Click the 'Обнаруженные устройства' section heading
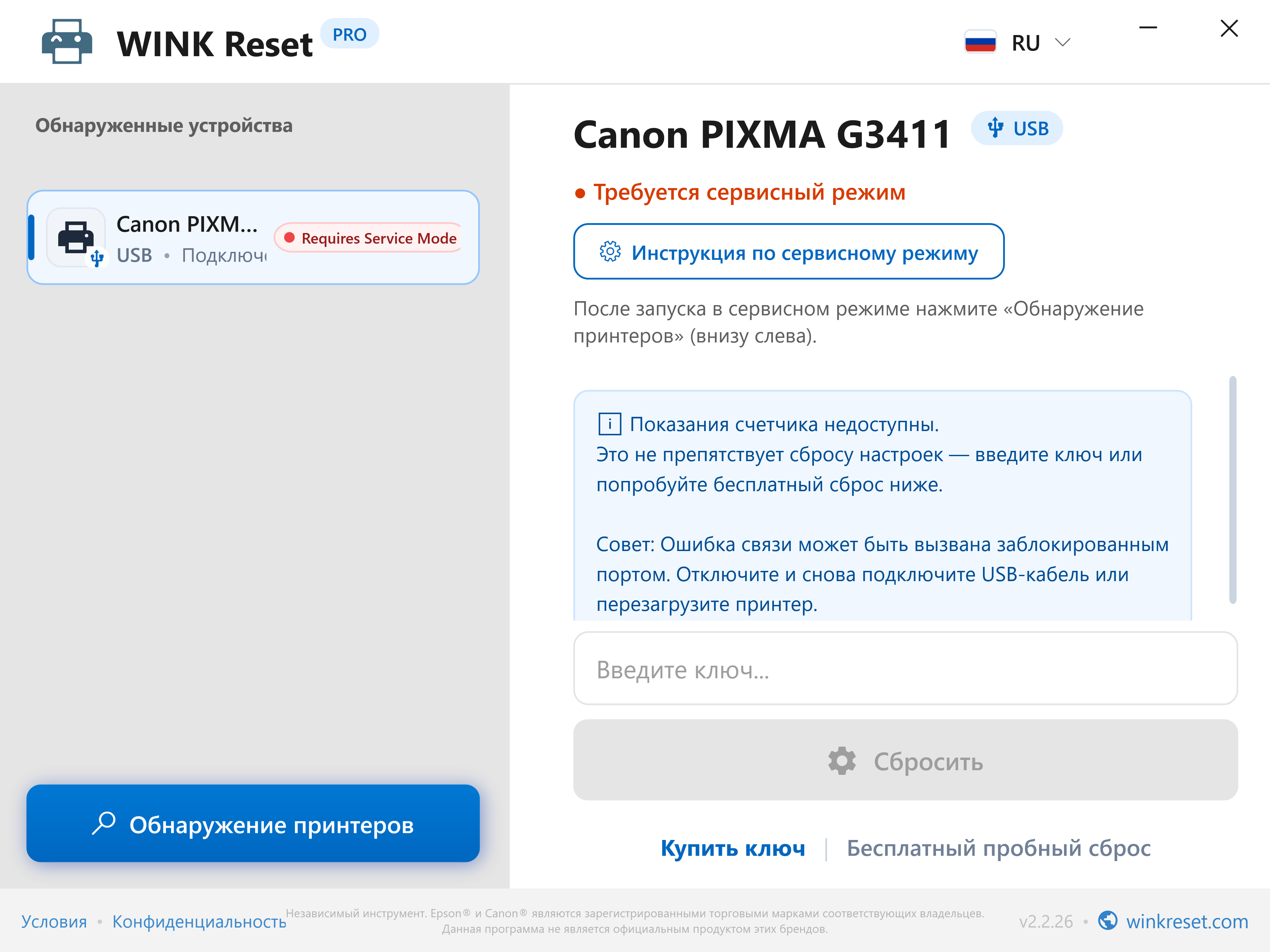This screenshot has width=1270, height=952. 164,126
